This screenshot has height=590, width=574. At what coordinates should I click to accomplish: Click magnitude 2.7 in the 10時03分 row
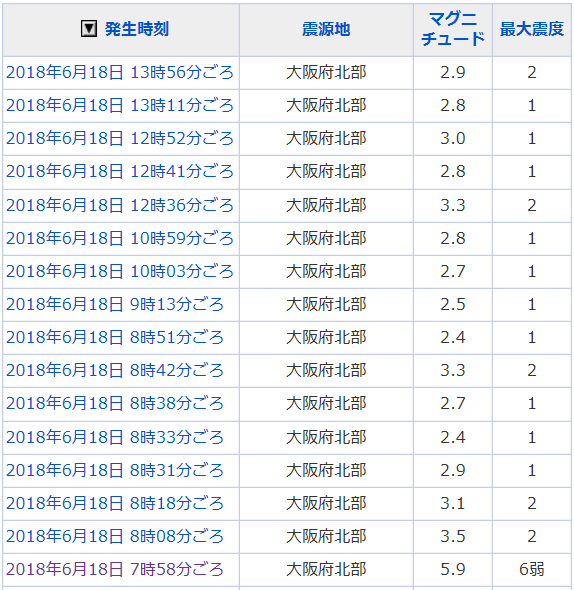point(453,272)
